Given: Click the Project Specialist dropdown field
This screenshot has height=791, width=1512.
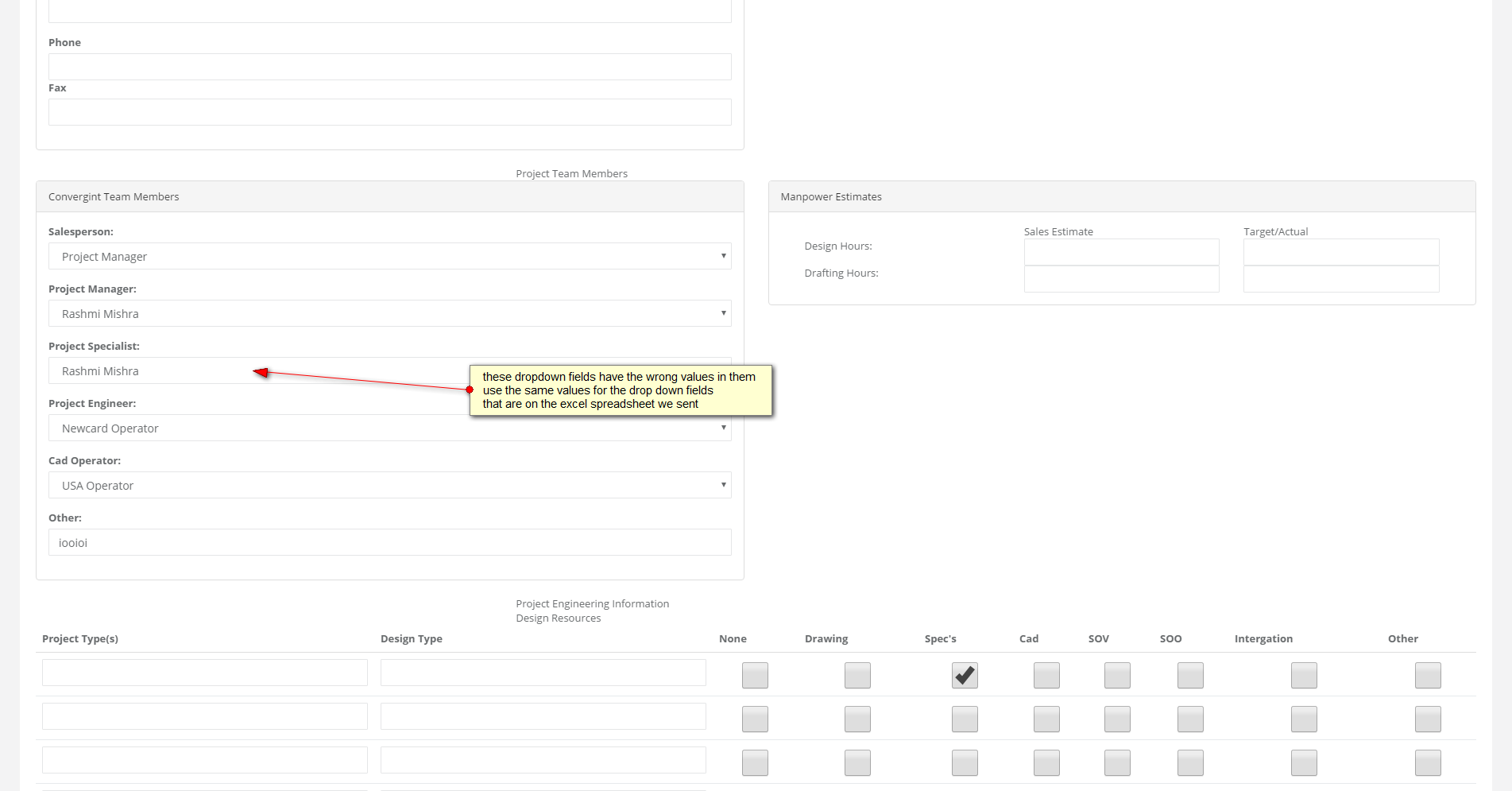Looking at the screenshot, I should pyautogui.click(x=159, y=371).
